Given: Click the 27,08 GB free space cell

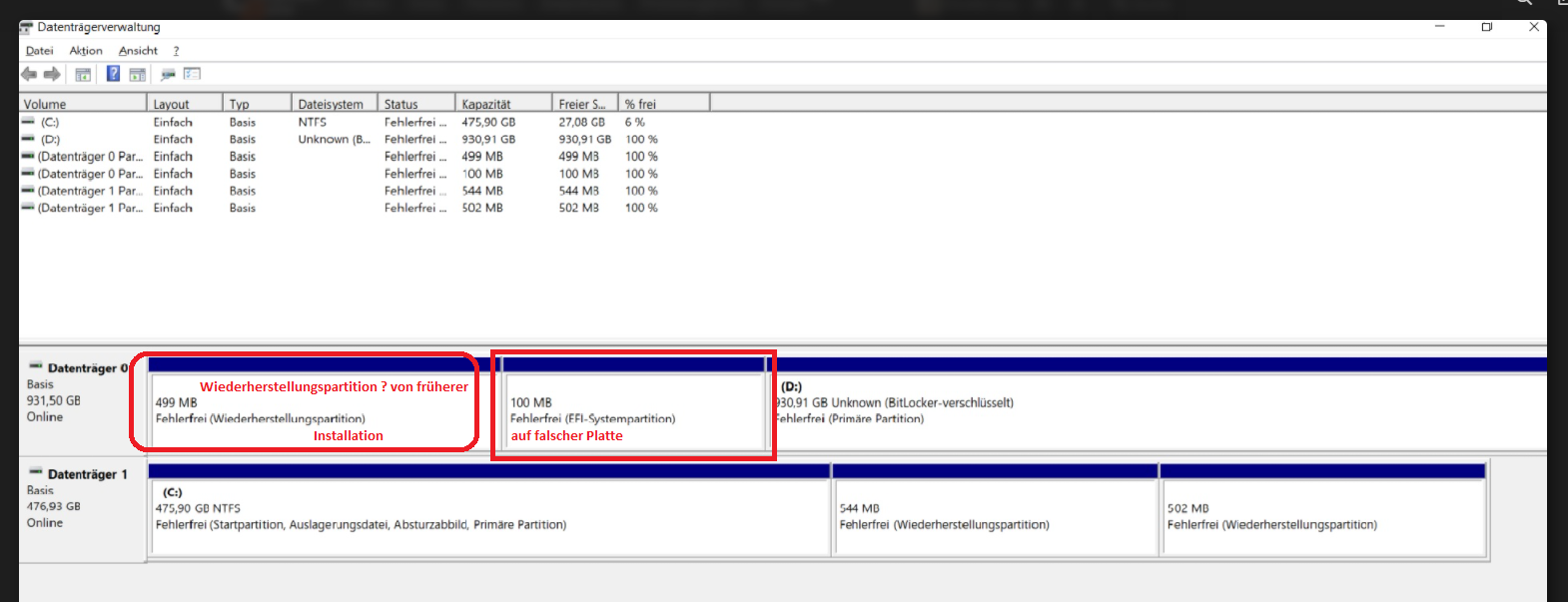Looking at the screenshot, I should pyautogui.click(x=582, y=122).
